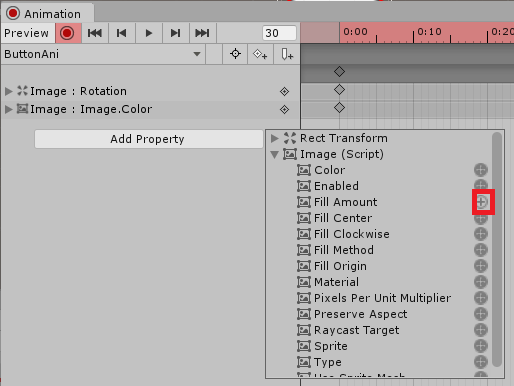Click the Add Event icon
The height and width of the screenshot is (386, 514).
(x=287, y=54)
